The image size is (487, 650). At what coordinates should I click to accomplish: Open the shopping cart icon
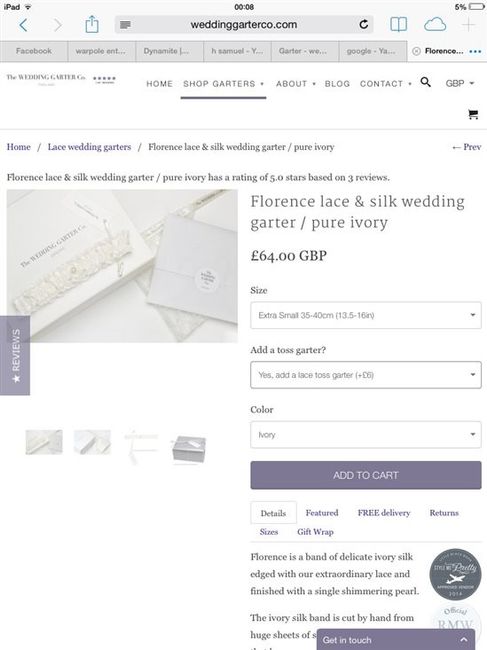point(473,114)
